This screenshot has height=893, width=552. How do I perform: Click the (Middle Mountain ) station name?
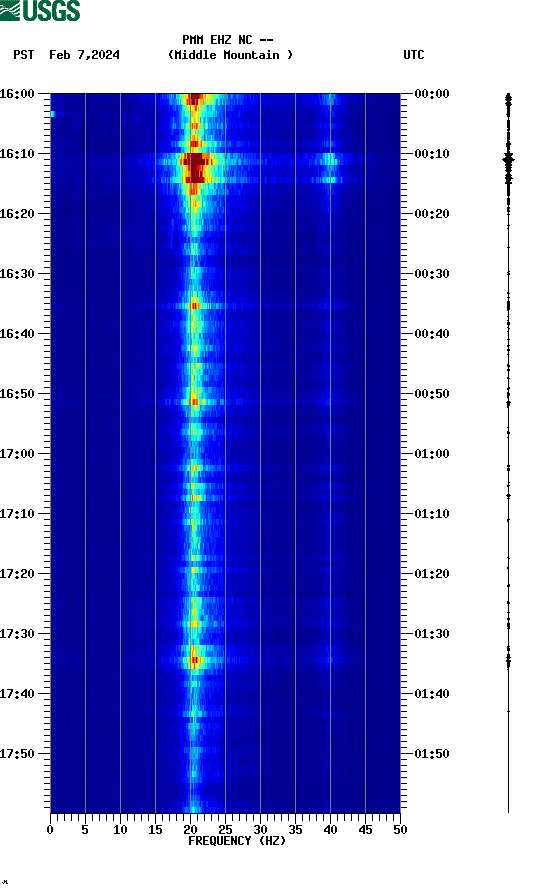(x=230, y=55)
